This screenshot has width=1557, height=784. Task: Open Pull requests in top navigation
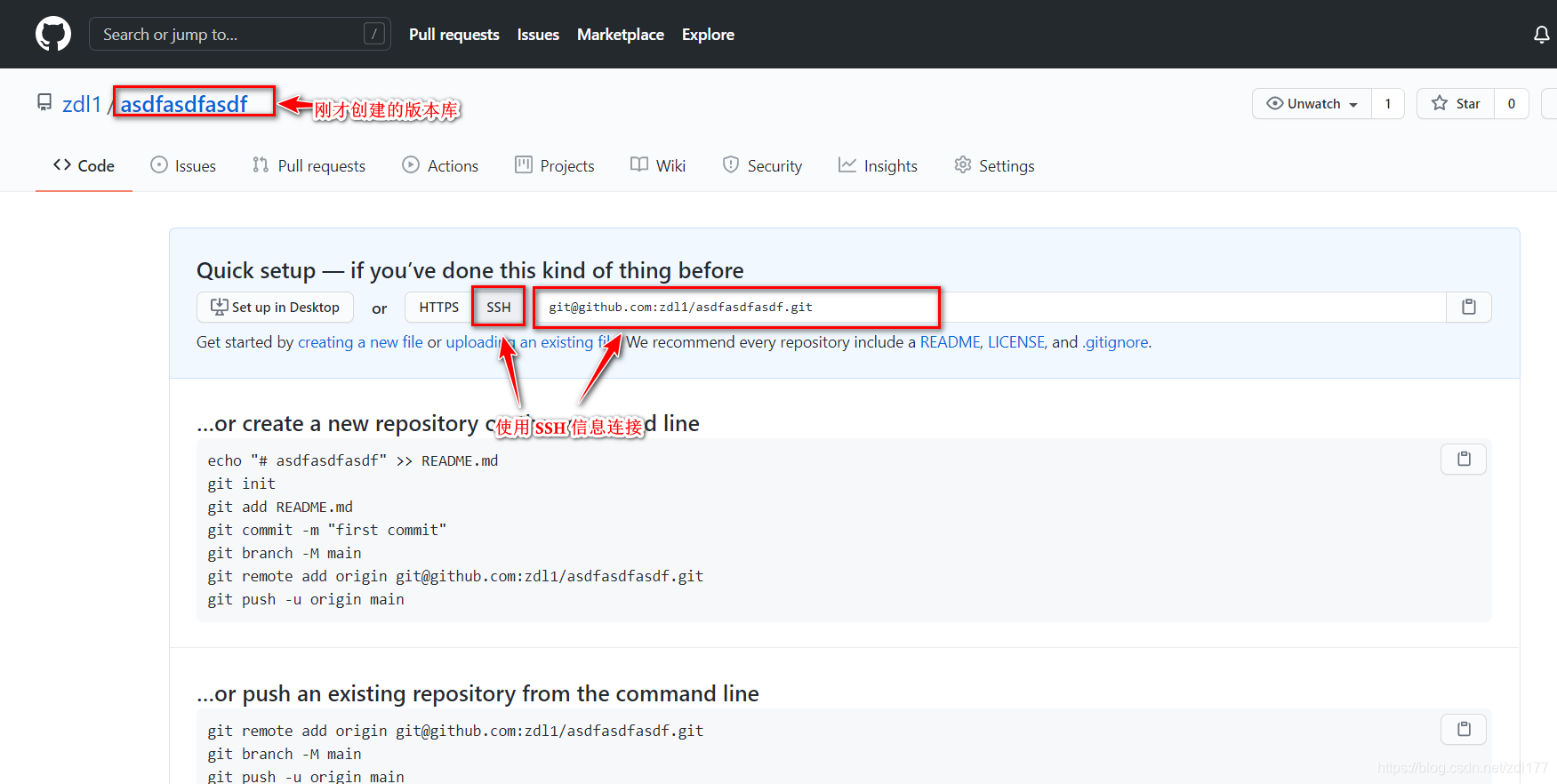coord(454,35)
